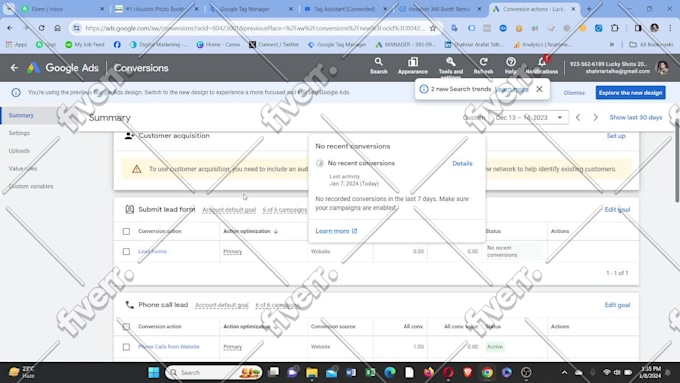
Task: Open All Bookmarks folder
Action: [651, 44]
